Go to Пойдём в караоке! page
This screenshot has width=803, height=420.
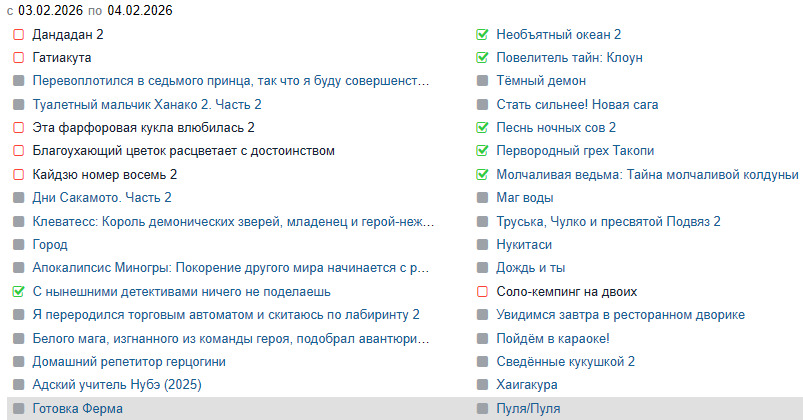(552, 338)
